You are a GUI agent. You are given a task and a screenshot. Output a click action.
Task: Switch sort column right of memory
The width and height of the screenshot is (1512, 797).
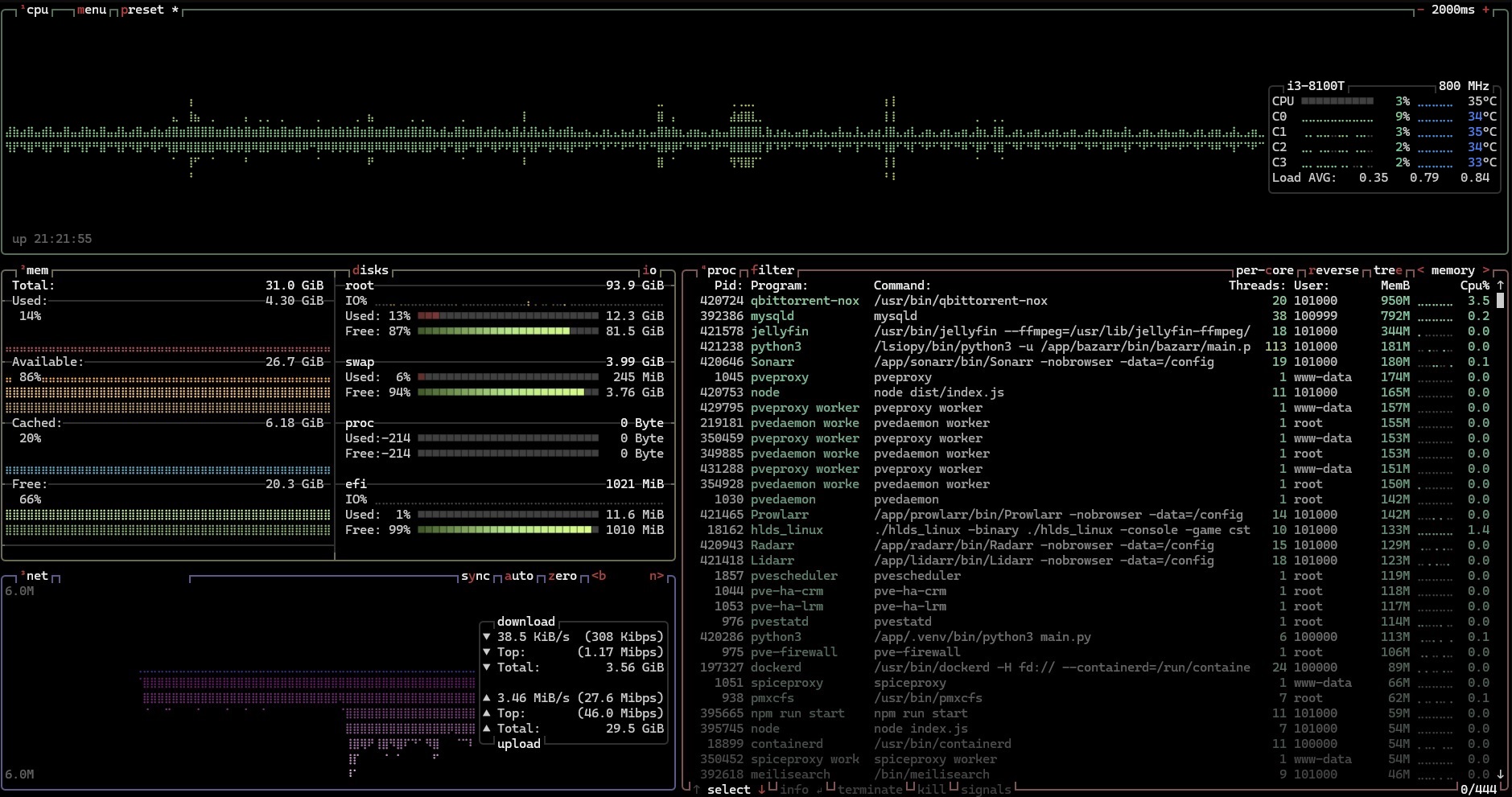pyautogui.click(x=1486, y=270)
